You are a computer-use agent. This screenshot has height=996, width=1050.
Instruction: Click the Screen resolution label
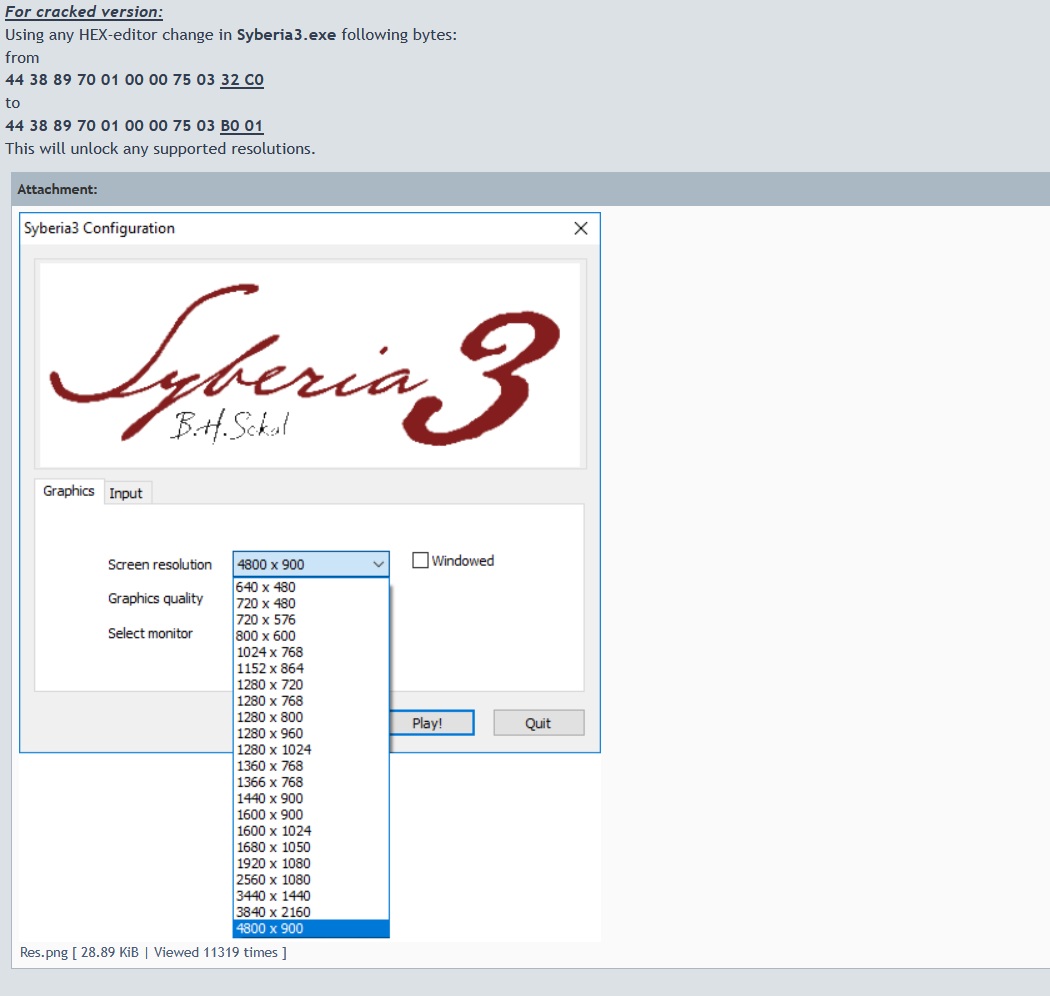(x=159, y=565)
